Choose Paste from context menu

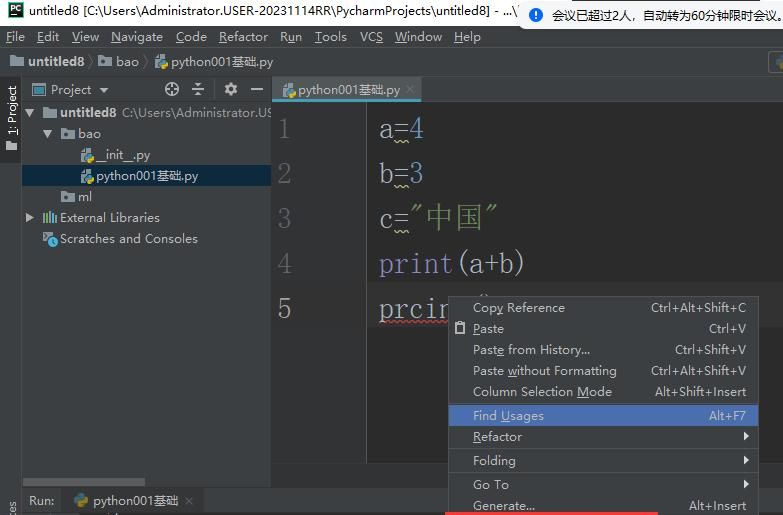[603, 329]
